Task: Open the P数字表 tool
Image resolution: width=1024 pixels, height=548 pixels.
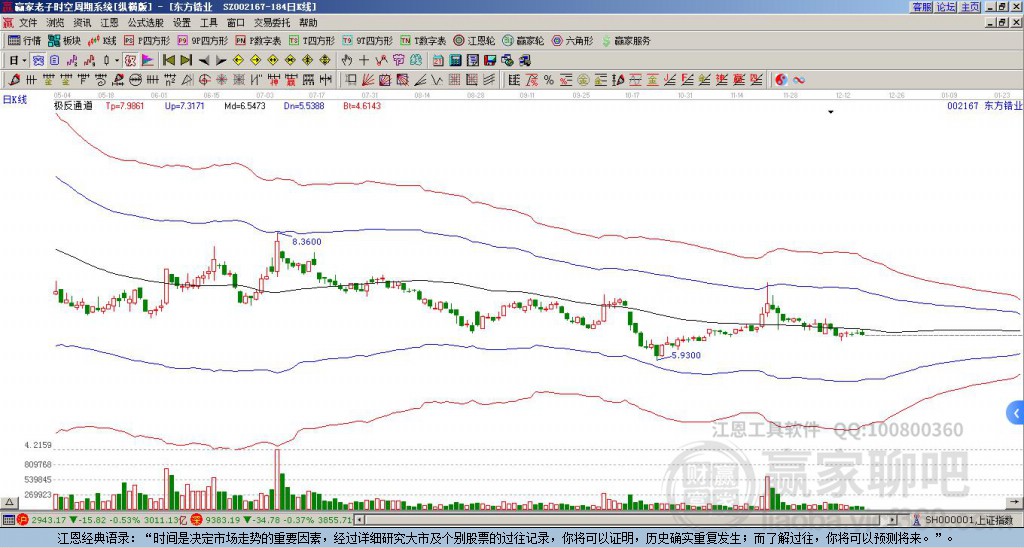Action: (258, 40)
